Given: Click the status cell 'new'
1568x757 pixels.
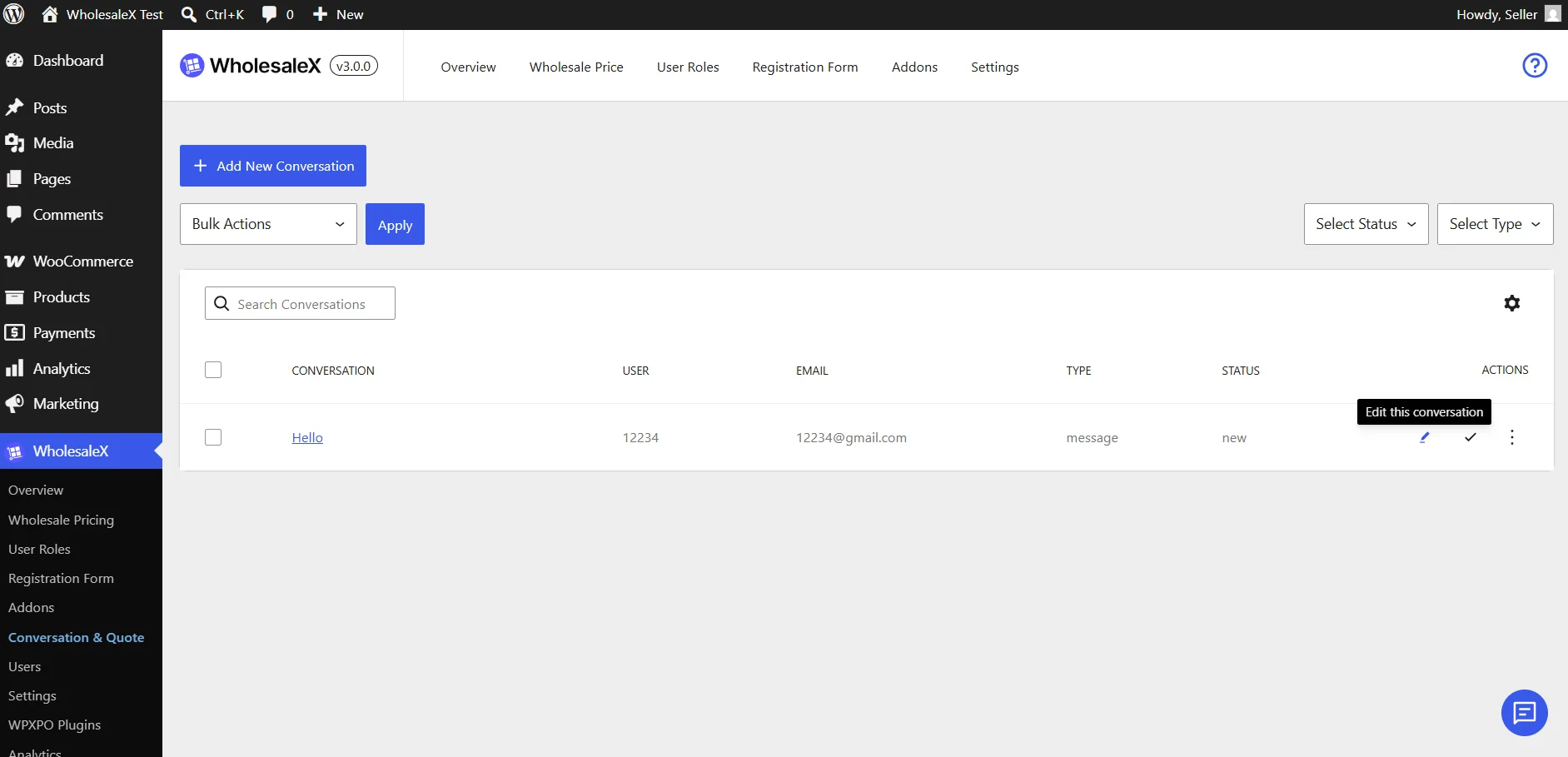Looking at the screenshot, I should pyautogui.click(x=1234, y=438).
